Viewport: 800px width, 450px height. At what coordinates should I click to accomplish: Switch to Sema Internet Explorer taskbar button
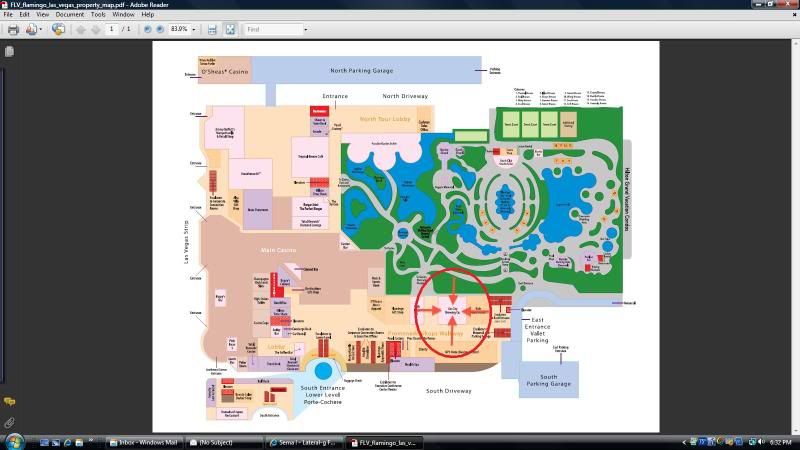pyautogui.click(x=304, y=442)
